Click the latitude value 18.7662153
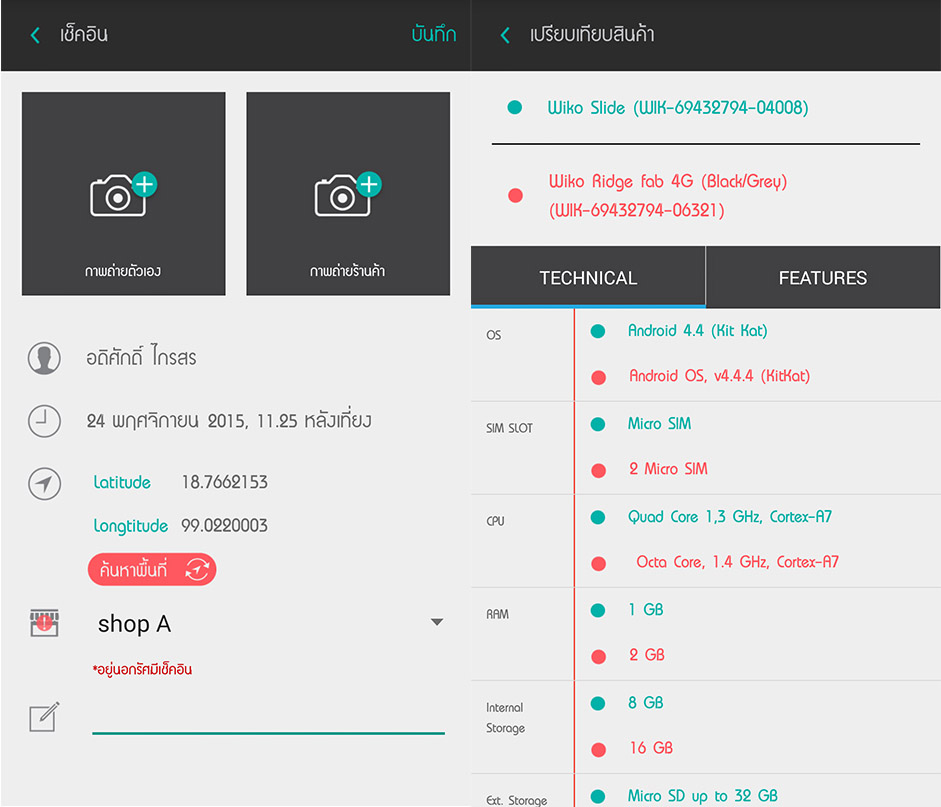This screenshot has width=941, height=807. coord(224,482)
